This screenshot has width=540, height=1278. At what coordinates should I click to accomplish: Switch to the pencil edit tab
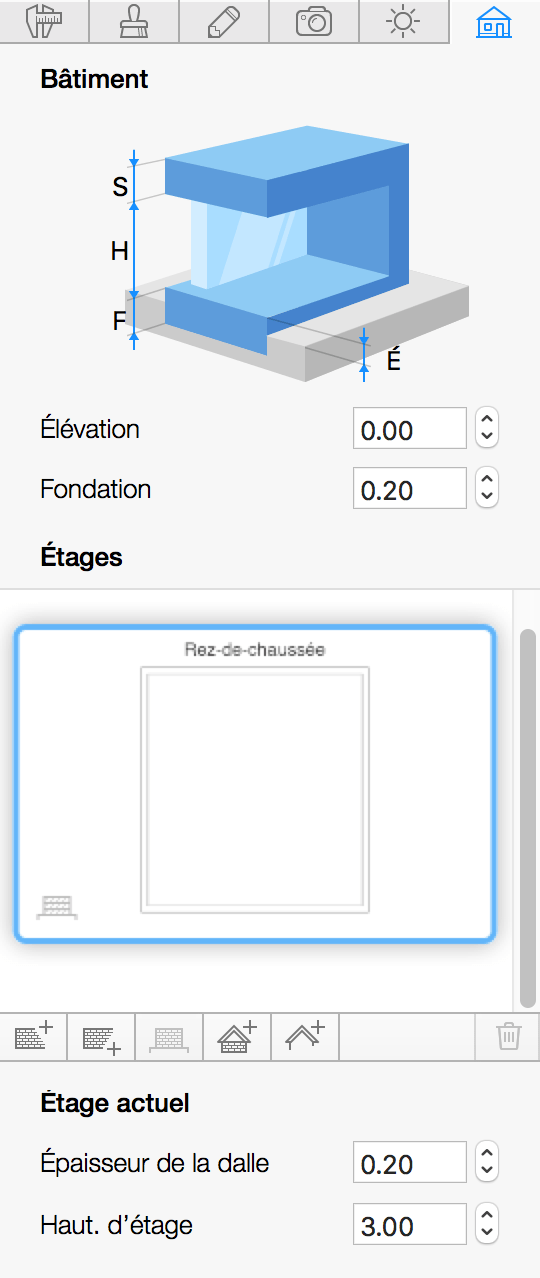[x=224, y=21]
